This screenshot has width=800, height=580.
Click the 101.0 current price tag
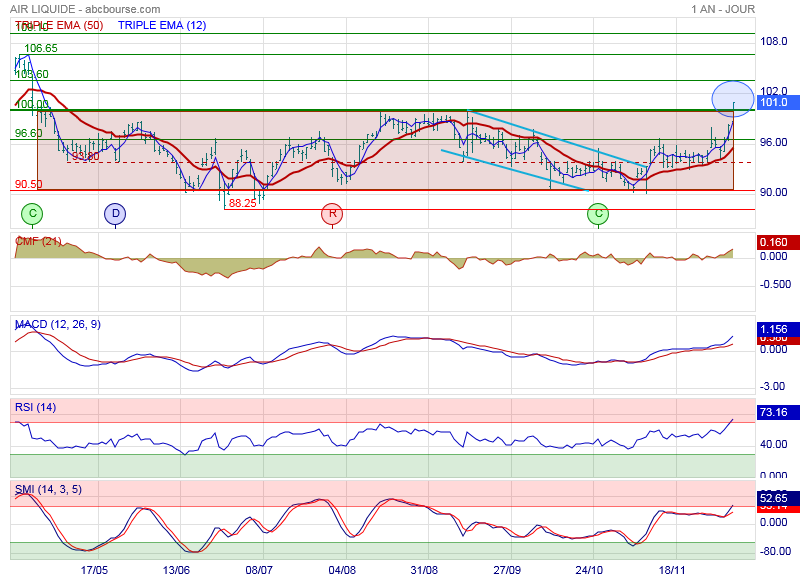pos(774,102)
